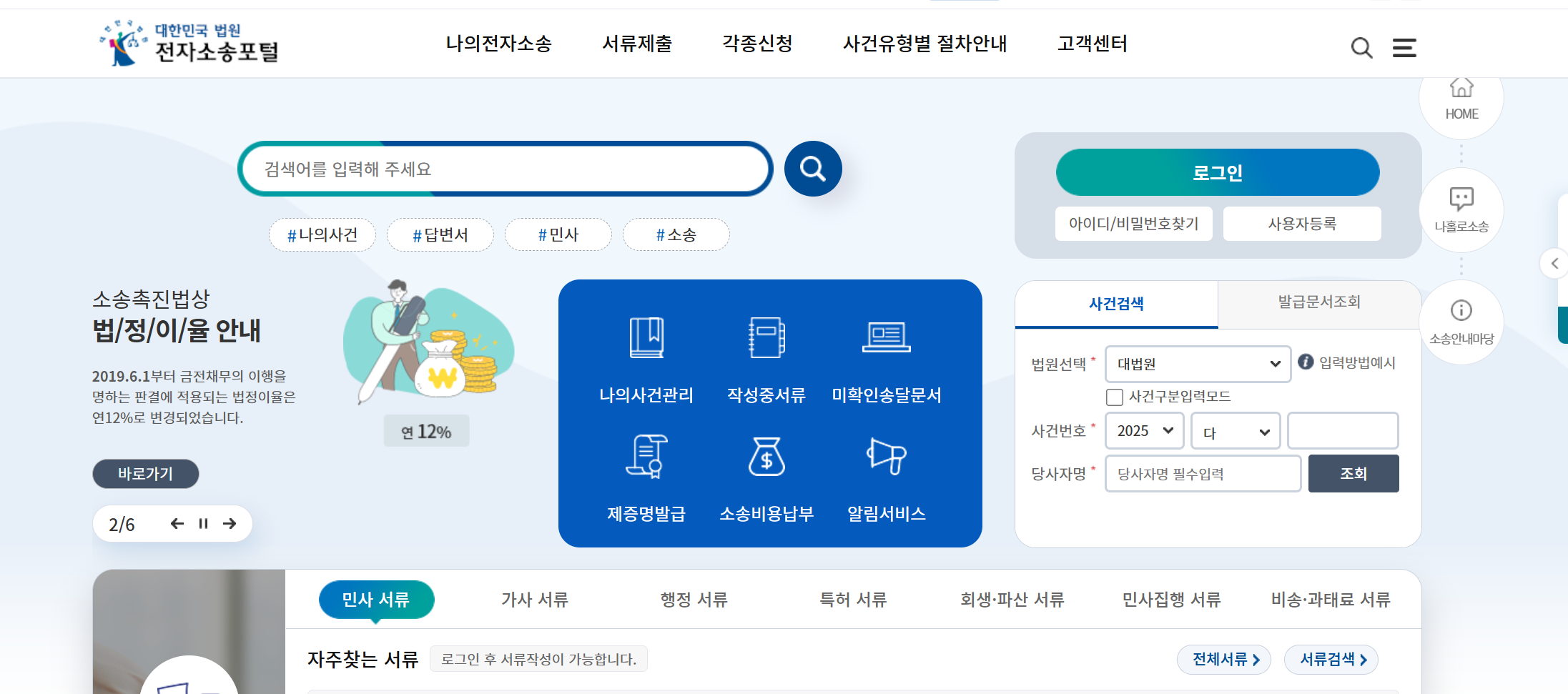The height and width of the screenshot is (694, 1568).
Task: Open 나의전자소송 menu
Action: click(x=498, y=44)
